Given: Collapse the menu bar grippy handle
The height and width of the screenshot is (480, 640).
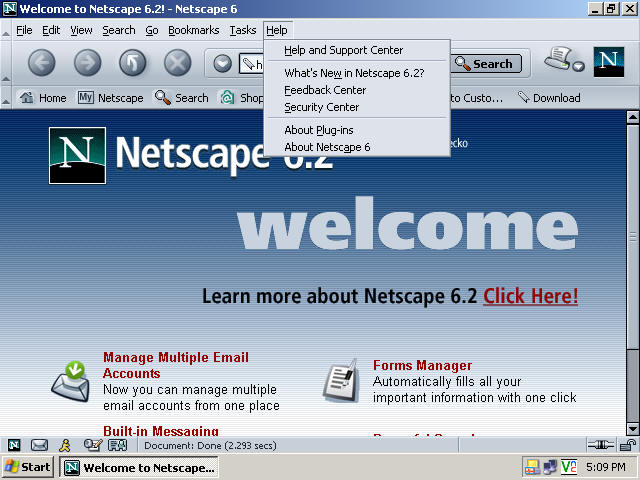Looking at the screenshot, I should 6,30.
